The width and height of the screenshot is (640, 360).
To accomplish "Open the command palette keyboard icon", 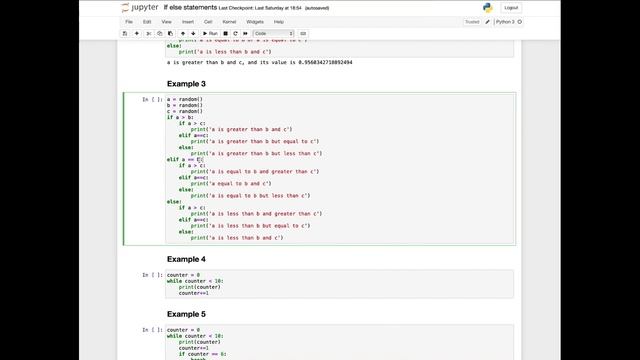I will click(303, 33).
